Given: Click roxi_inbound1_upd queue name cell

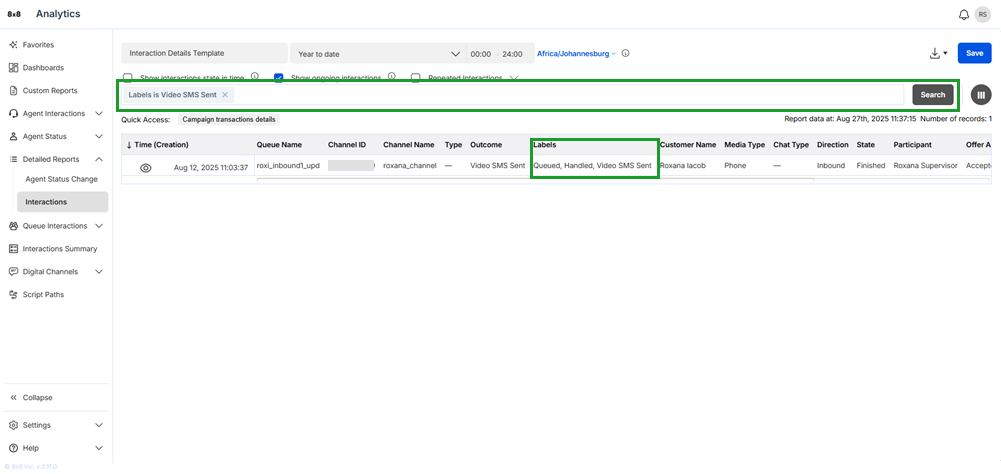Looking at the screenshot, I should click(288, 165).
